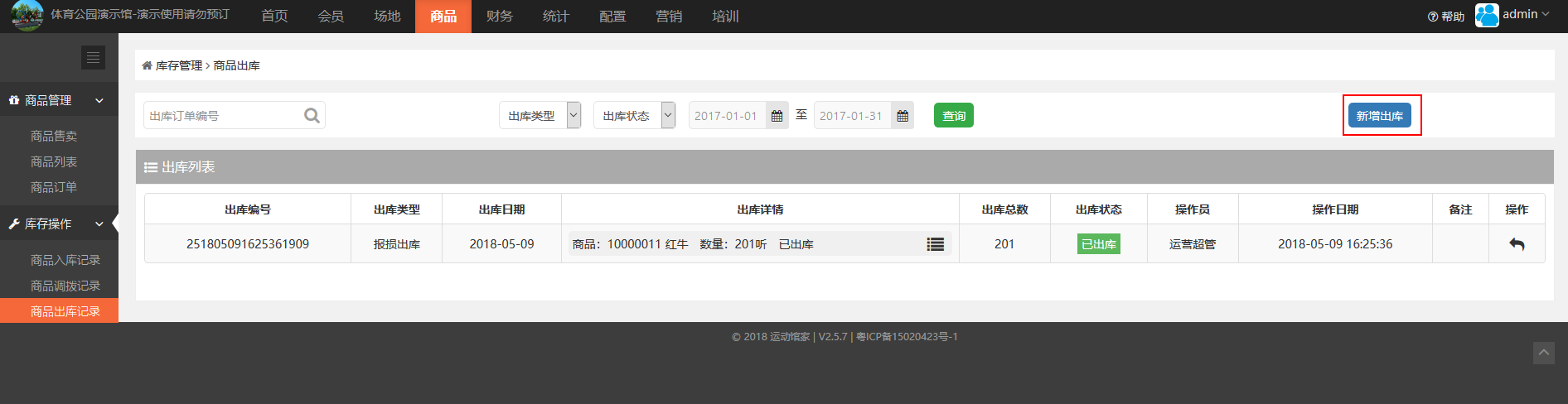Click the 操作日期 column header
Screen dimensions: 1568x404
1335,209
